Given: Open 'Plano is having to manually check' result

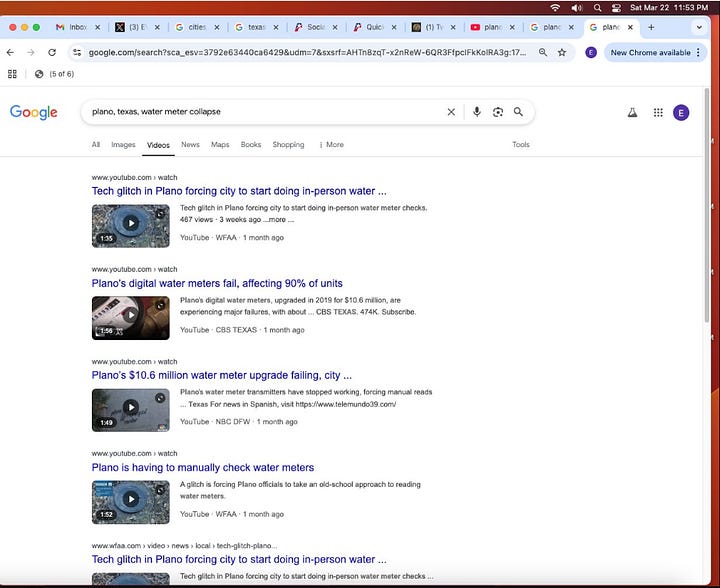Looking at the screenshot, I should pyautogui.click(x=202, y=467).
